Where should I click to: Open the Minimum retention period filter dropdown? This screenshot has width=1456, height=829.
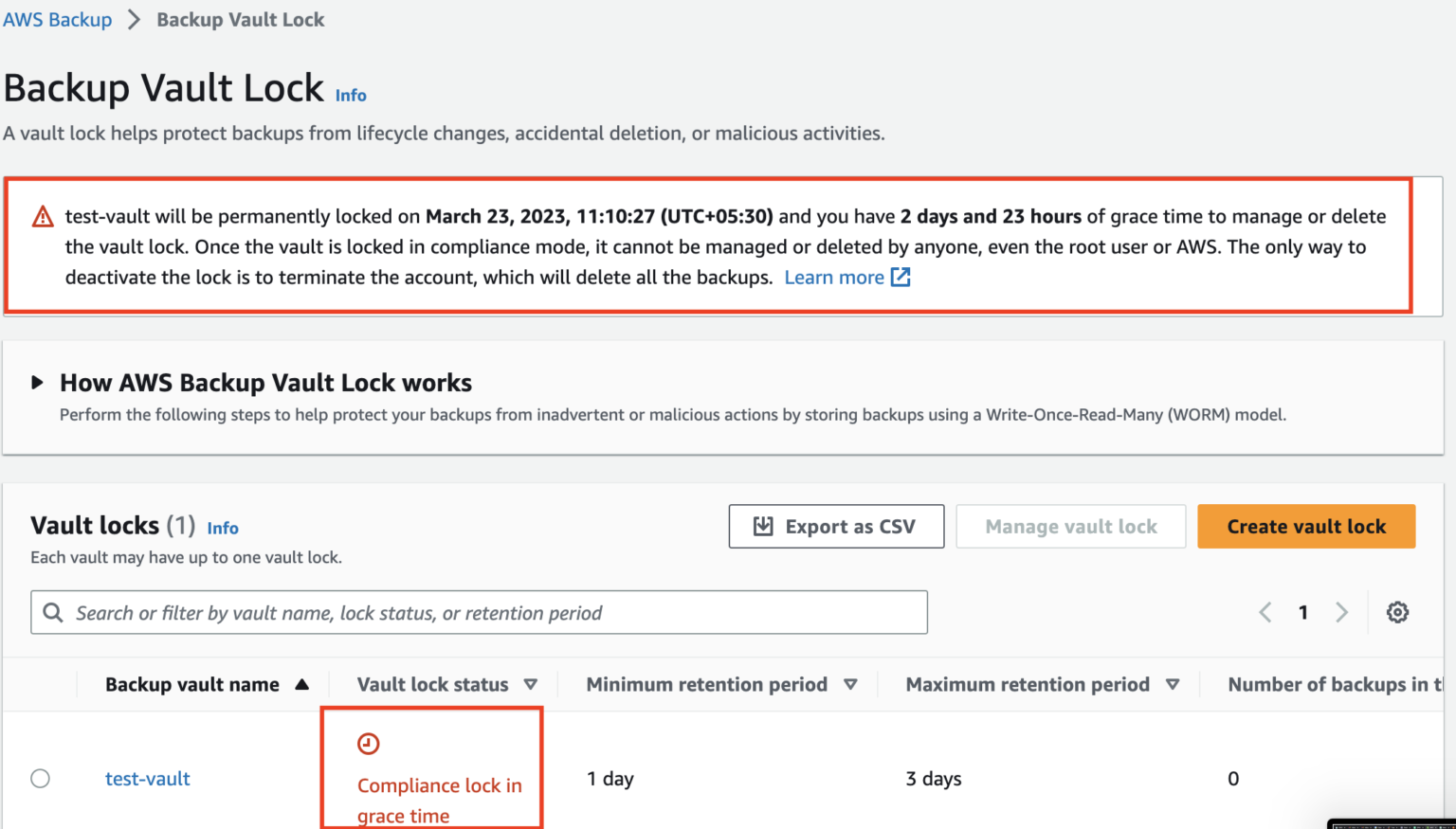[x=850, y=683]
